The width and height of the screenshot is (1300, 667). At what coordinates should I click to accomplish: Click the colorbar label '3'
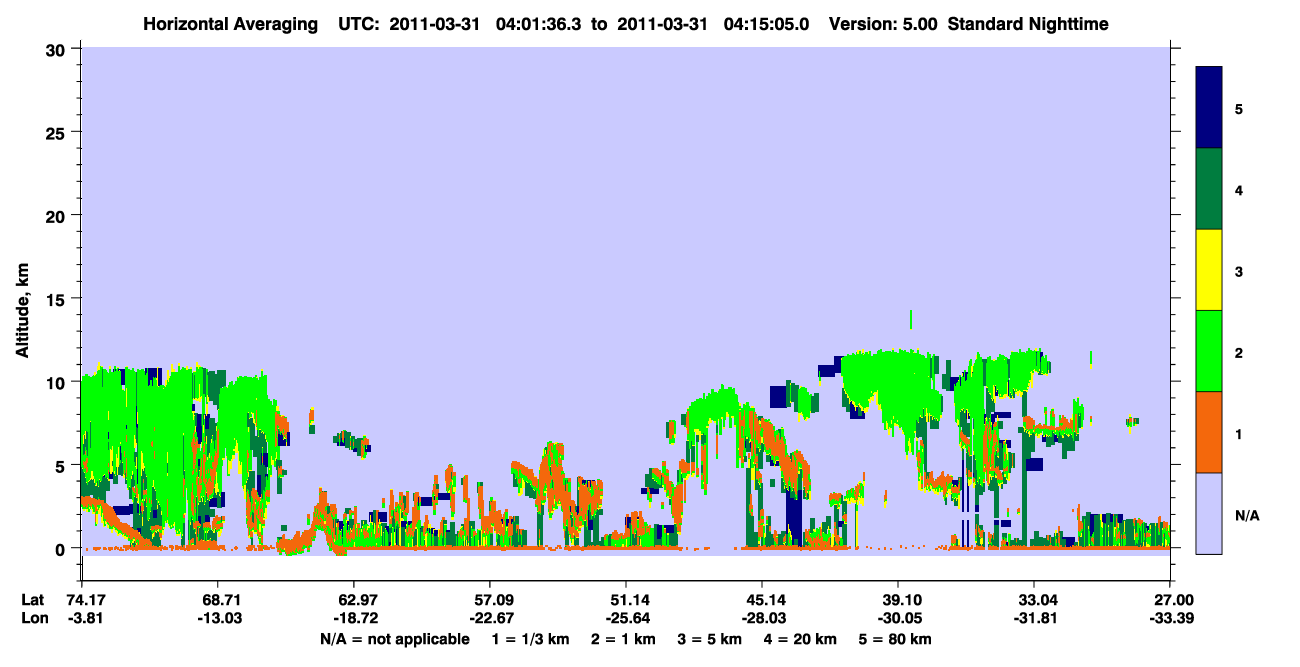pos(1239,270)
